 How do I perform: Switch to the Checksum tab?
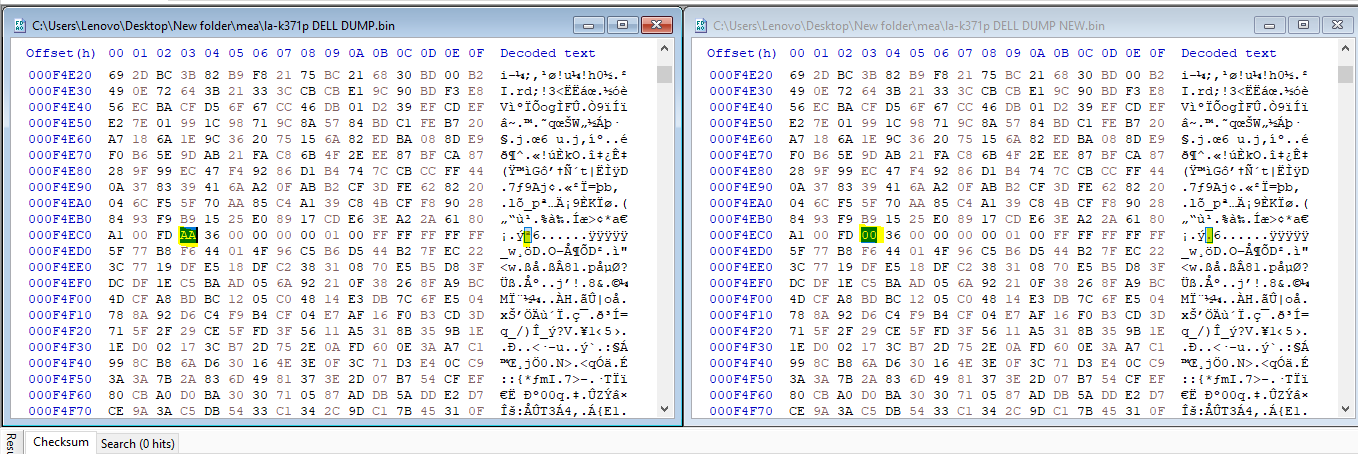click(x=60, y=442)
